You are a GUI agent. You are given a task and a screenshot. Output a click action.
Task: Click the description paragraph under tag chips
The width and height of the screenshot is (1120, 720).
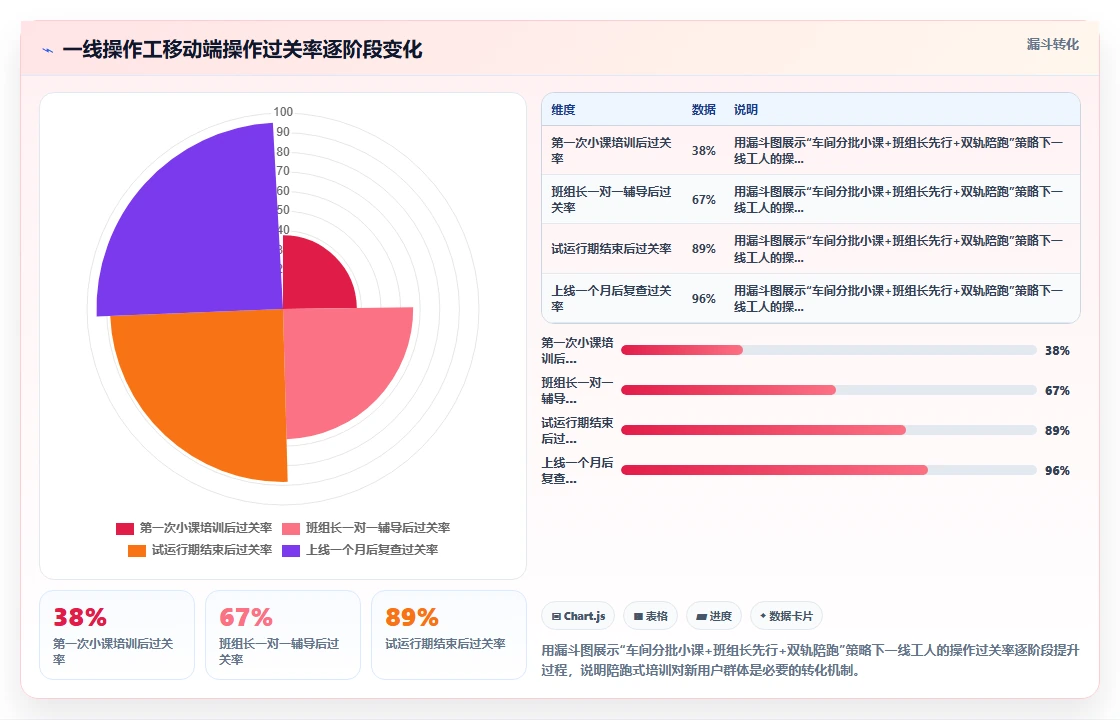point(810,660)
